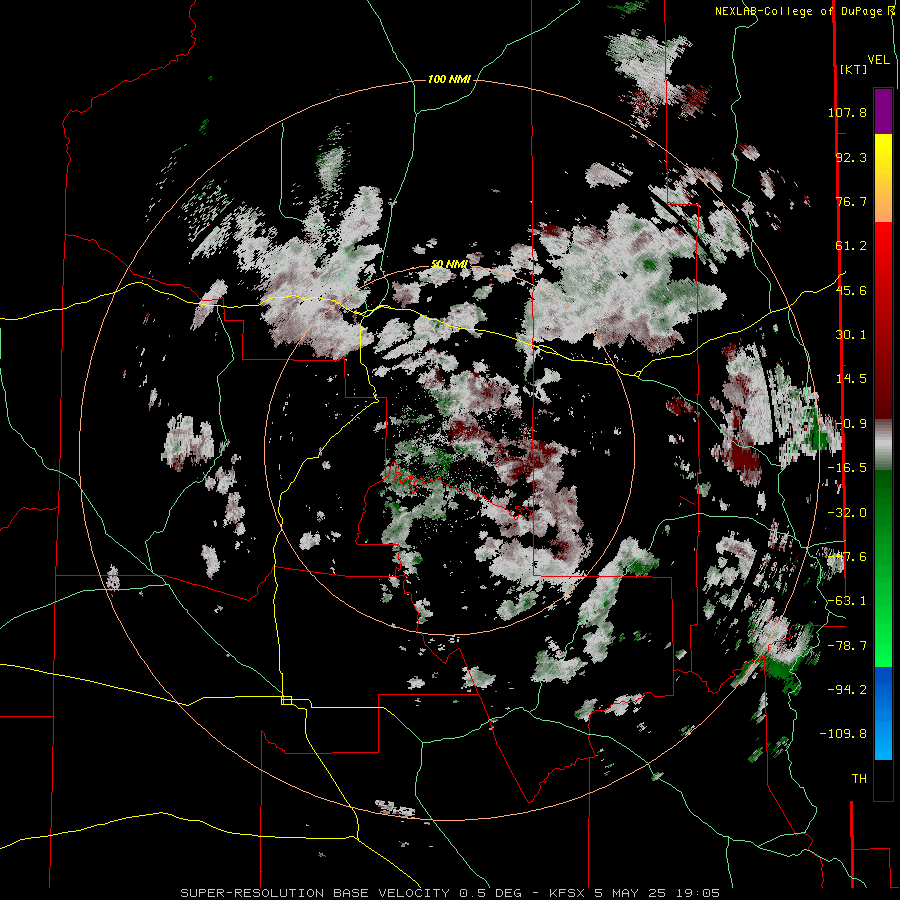
Task: Click the -94.2 value on the velocity scale
Action: click(x=847, y=690)
